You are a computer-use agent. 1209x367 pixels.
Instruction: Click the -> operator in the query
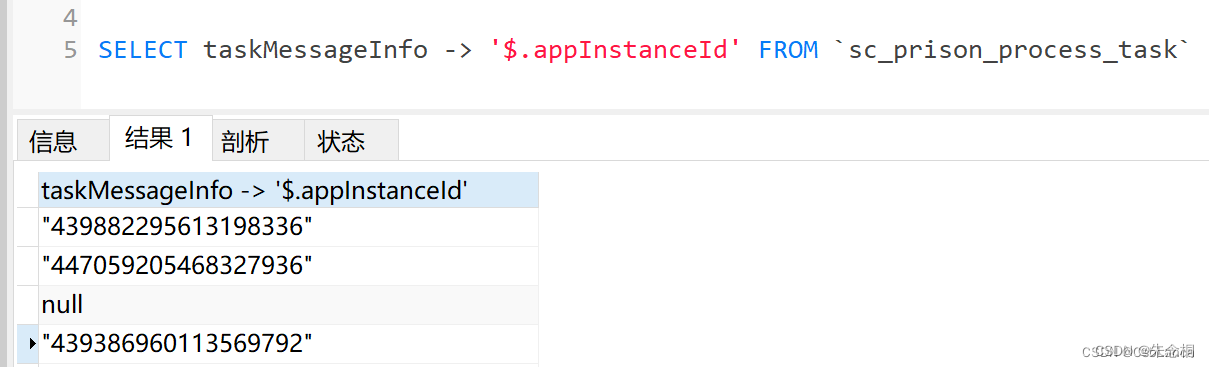click(459, 50)
